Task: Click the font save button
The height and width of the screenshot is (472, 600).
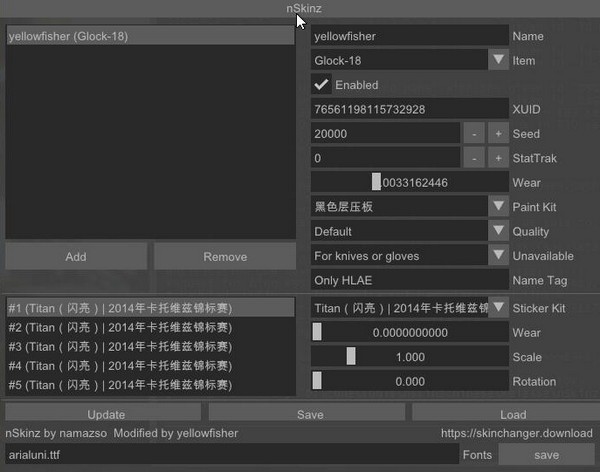Action: tap(546, 454)
